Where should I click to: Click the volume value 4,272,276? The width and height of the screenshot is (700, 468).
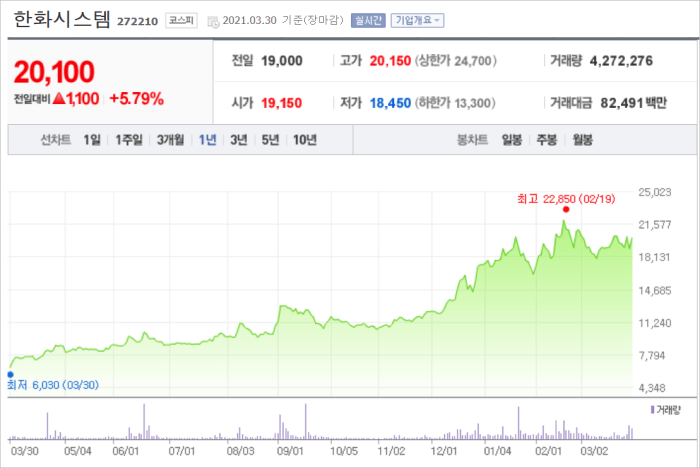point(621,61)
